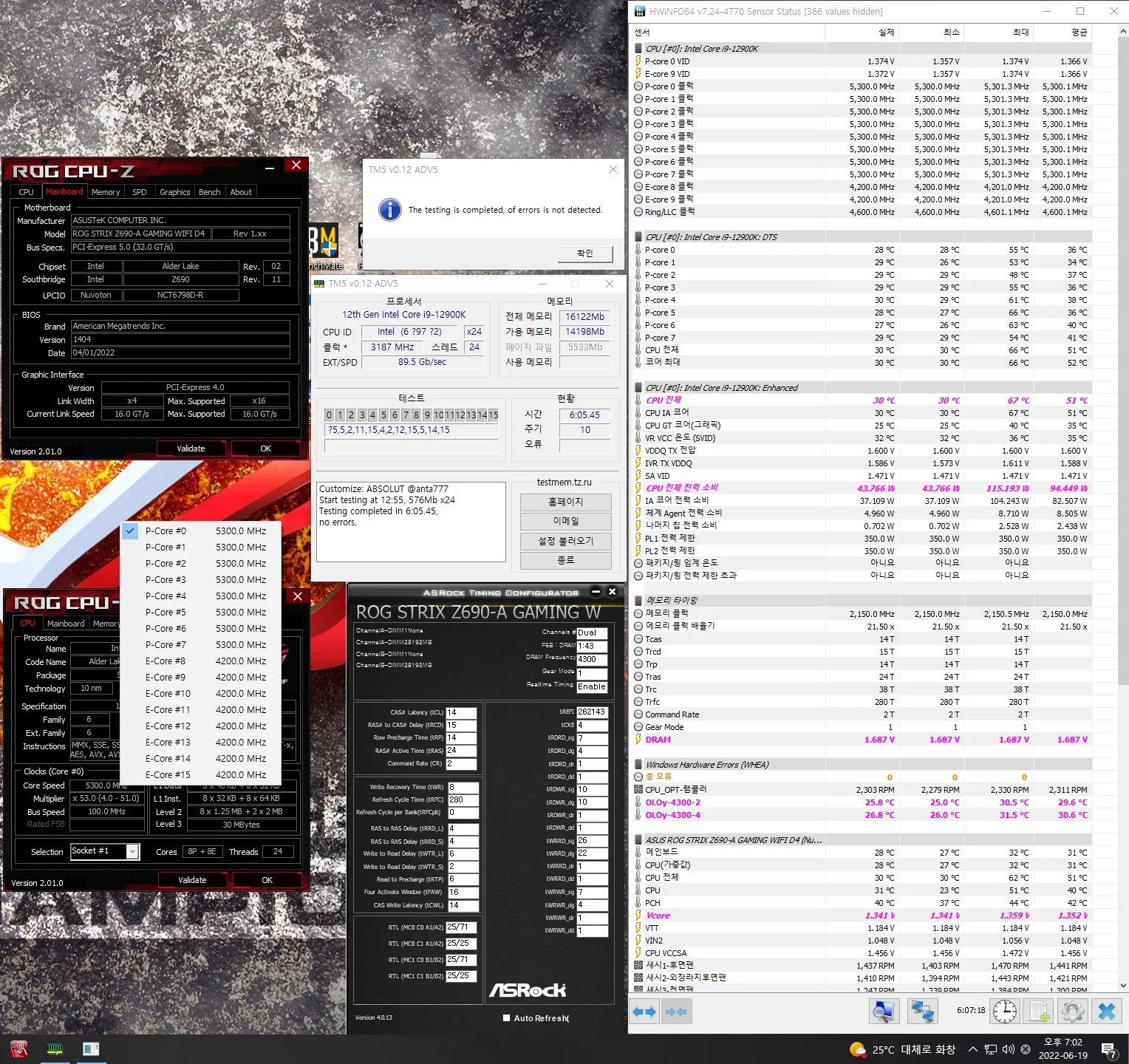Open Bench tab in top CPU-Z
This screenshot has width=1129, height=1064.
210,192
